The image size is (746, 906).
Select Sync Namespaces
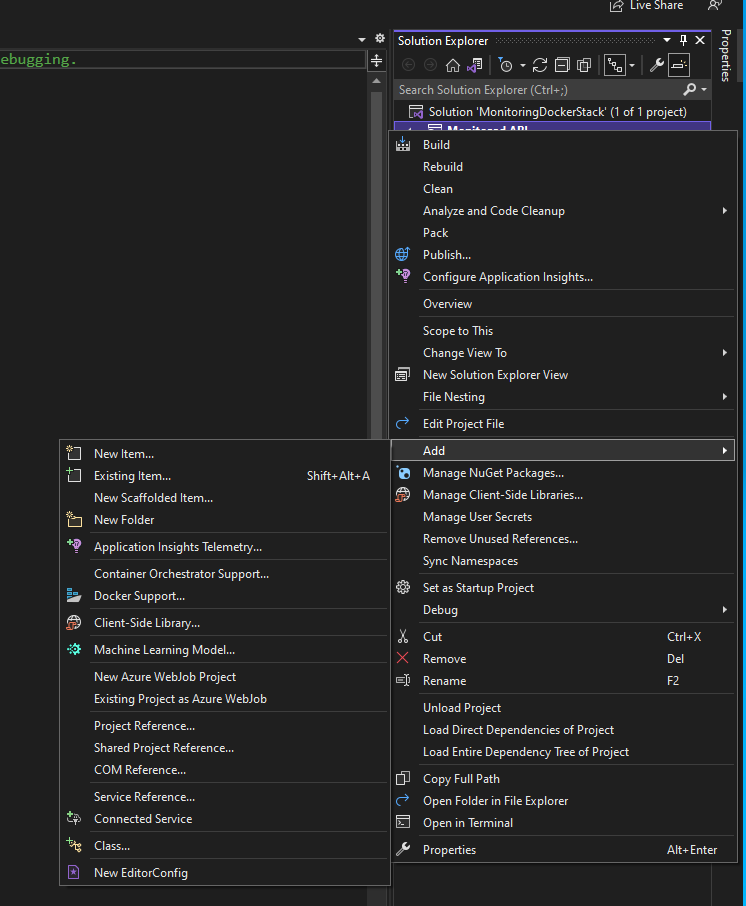tap(563, 560)
